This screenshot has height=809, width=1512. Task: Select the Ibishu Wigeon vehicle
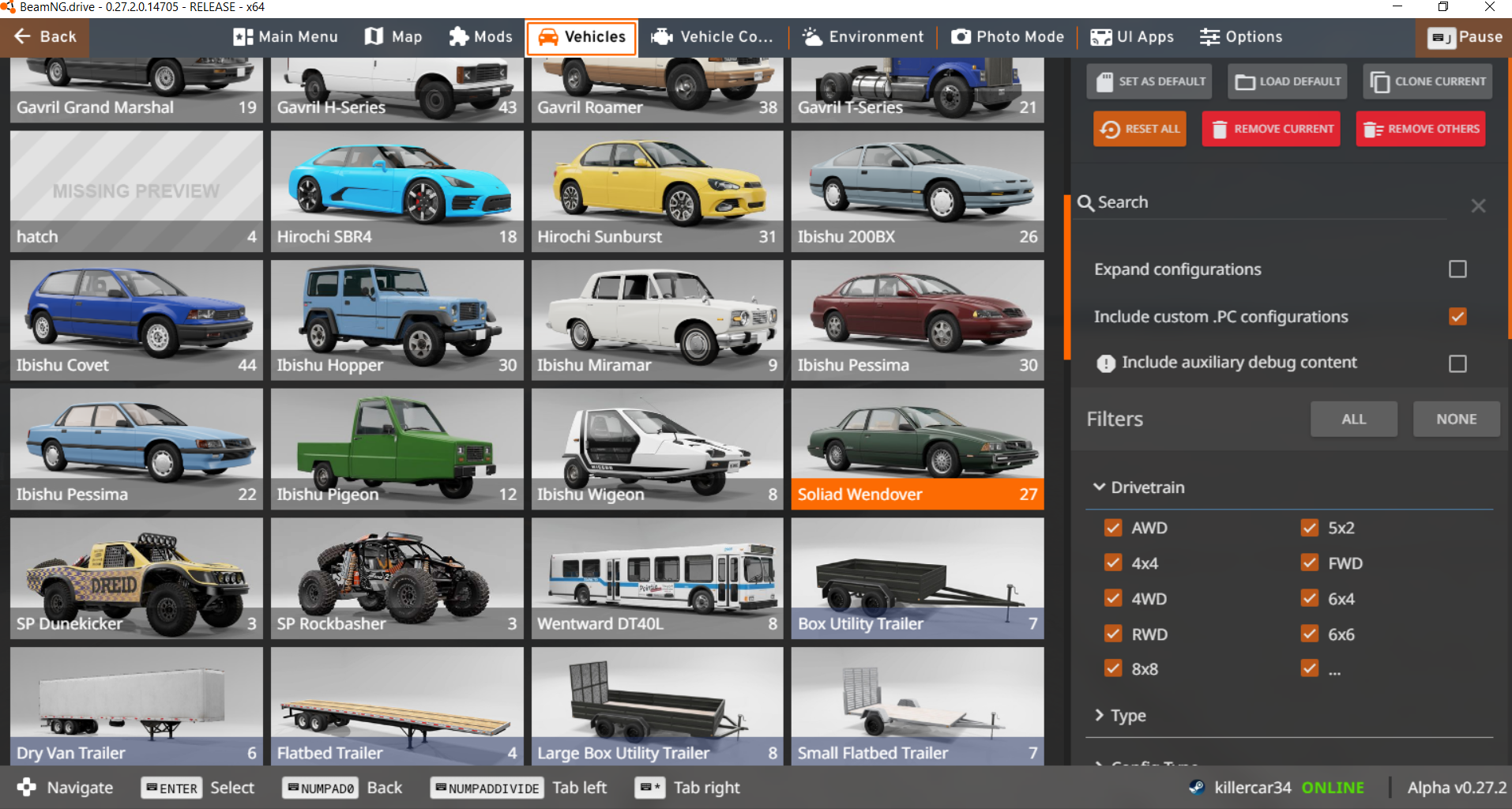pos(657,449)
